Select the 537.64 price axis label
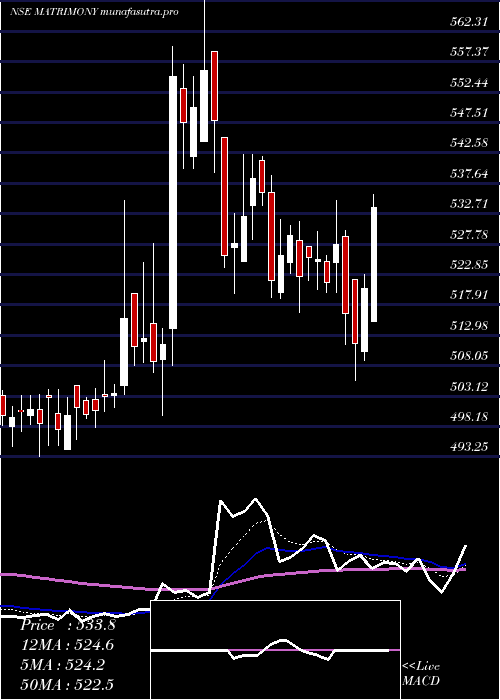 point(469,174)
